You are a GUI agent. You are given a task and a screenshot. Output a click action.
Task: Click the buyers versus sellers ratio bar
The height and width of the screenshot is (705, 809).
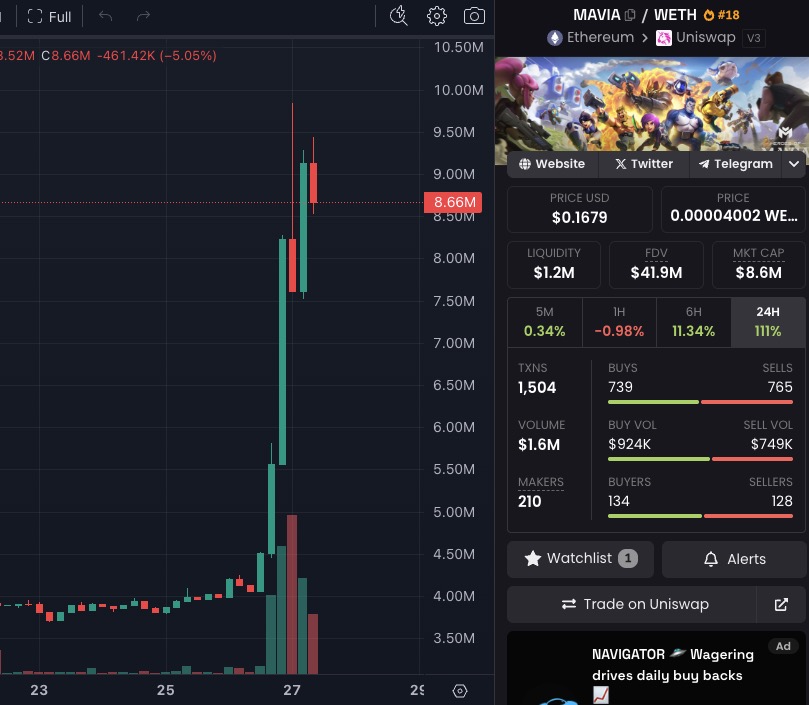700,516
